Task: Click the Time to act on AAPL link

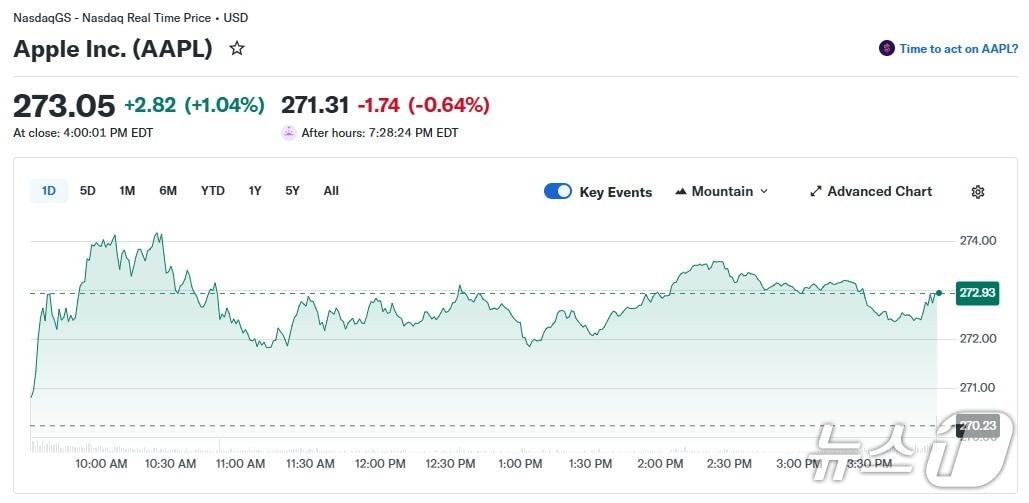Action: (958, 48)
